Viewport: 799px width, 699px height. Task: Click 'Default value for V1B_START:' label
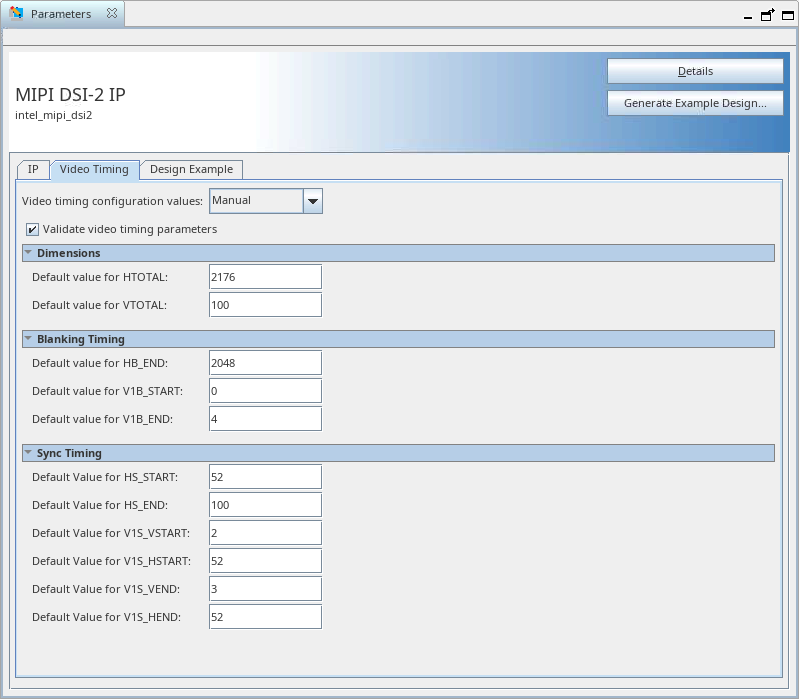point(108,391)
